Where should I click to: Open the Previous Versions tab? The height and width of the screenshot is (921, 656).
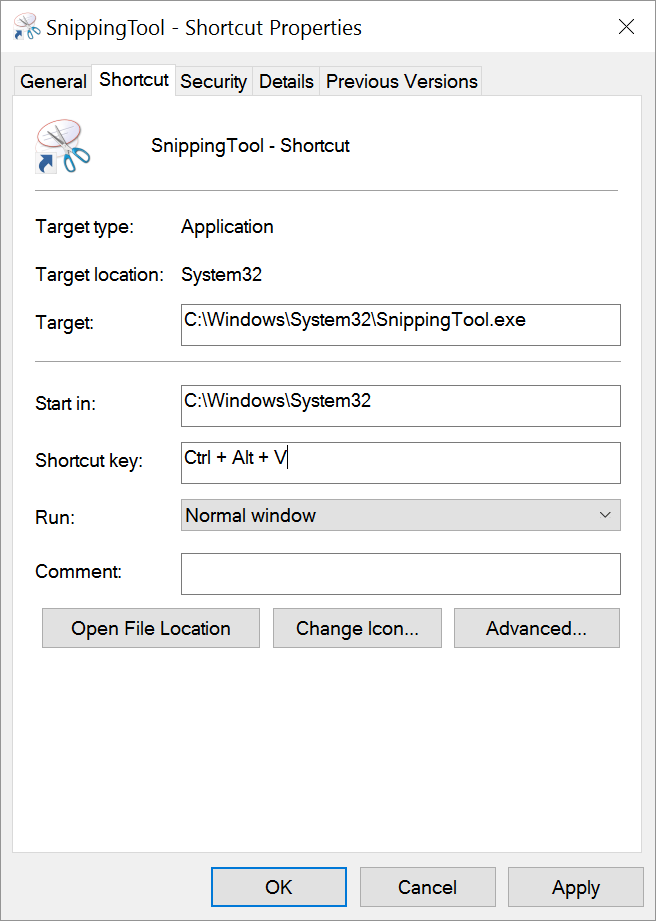(402, 81)
